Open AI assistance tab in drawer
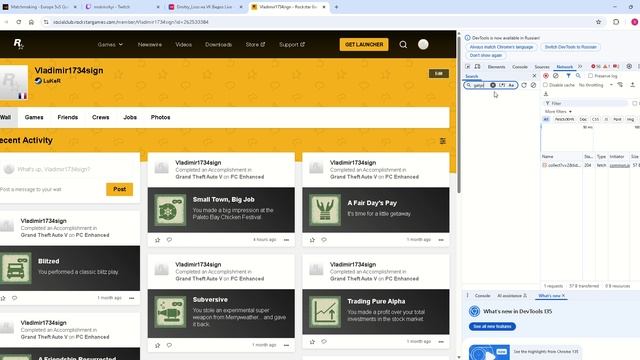 (x=512, y=296)
